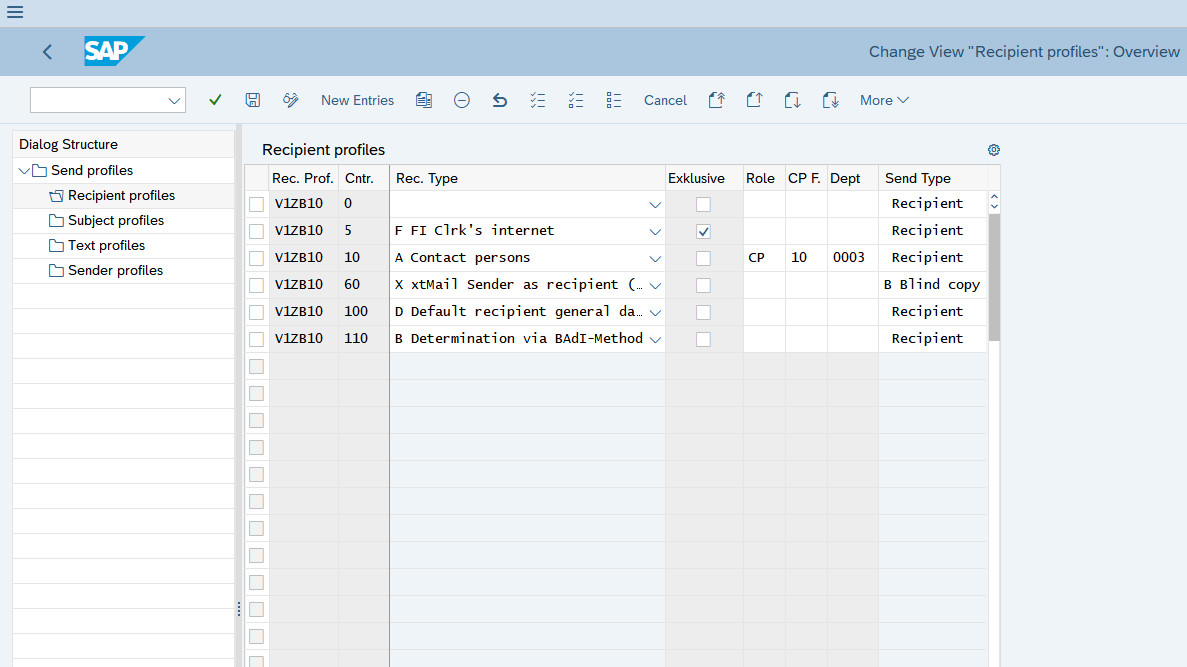Open Text profiles in Dialog Structure
Viewport: 1187px width, 667px height.
(x=106, y=245)
